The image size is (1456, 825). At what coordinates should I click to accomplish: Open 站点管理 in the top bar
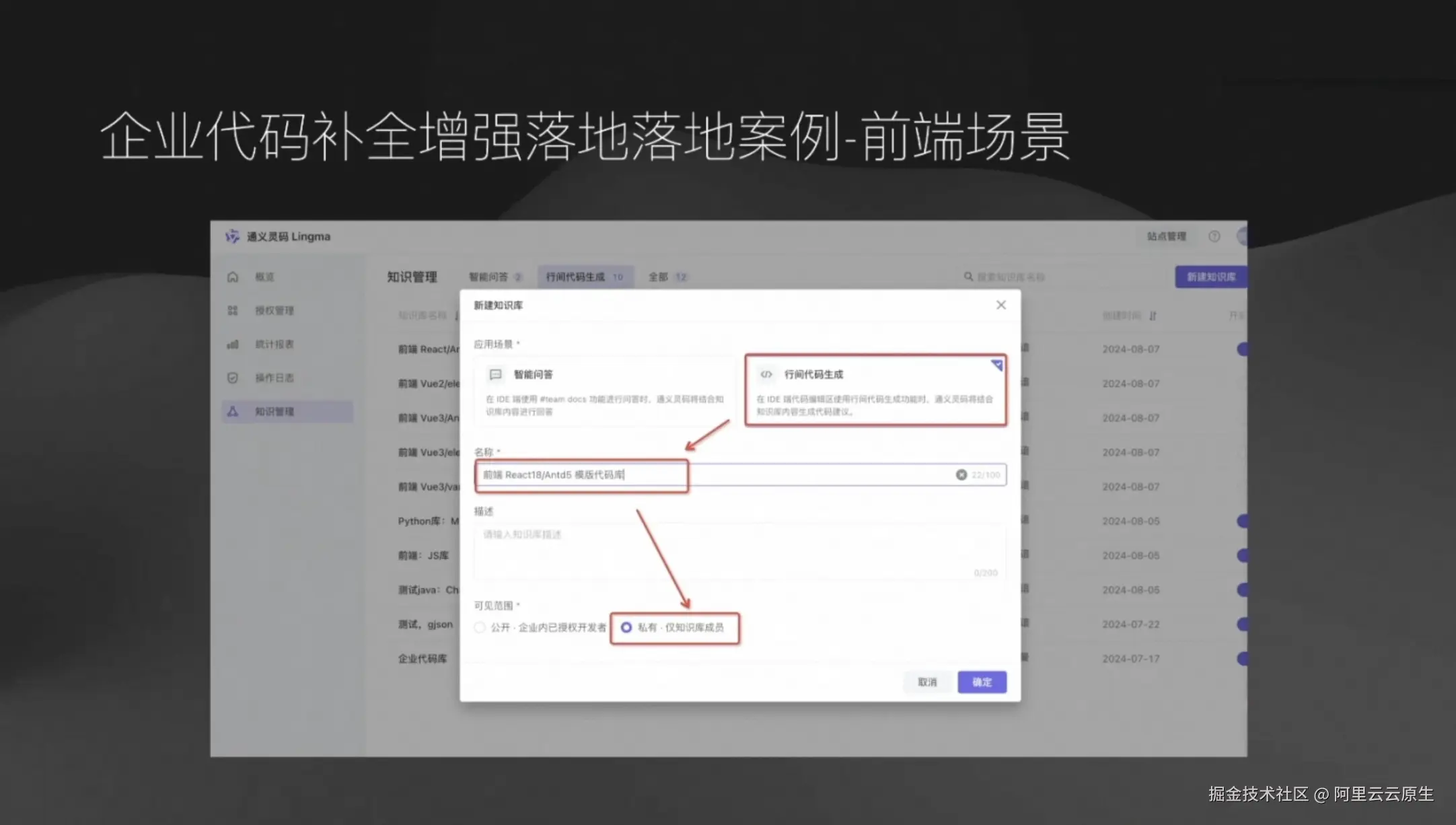1167,236
